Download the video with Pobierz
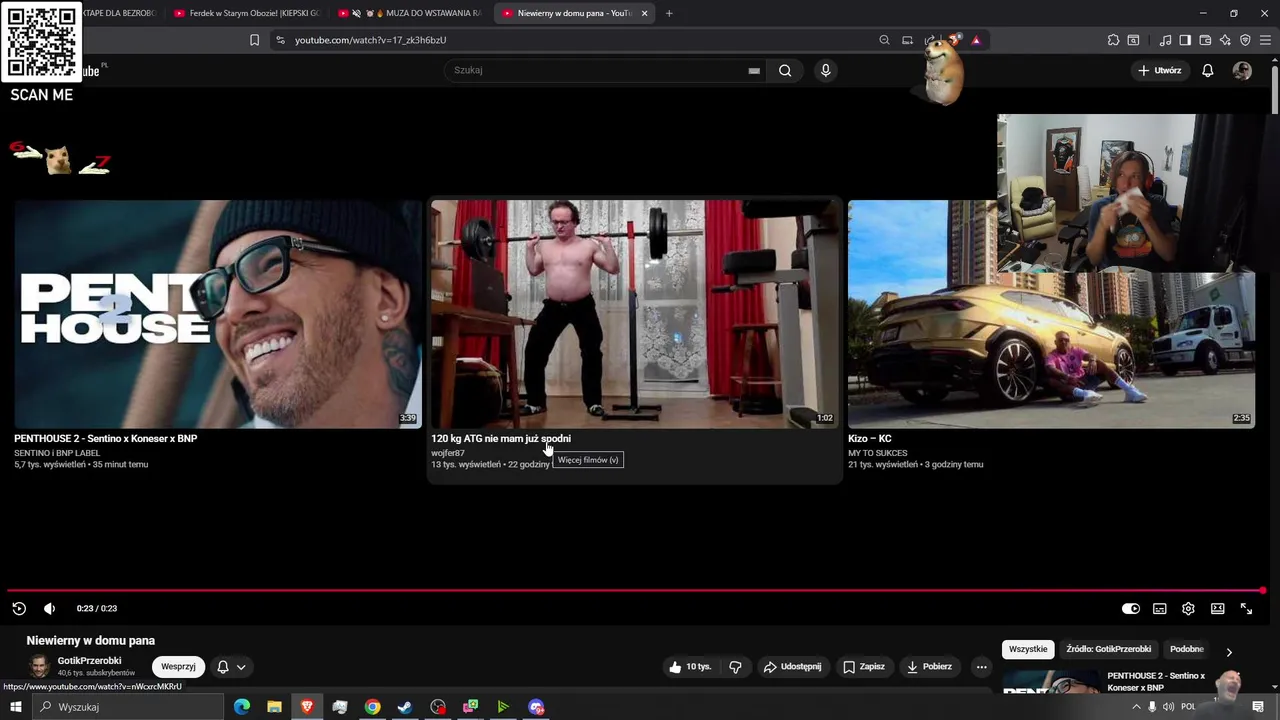This screenshot has height=720, width=1280. tap(930, 667)
